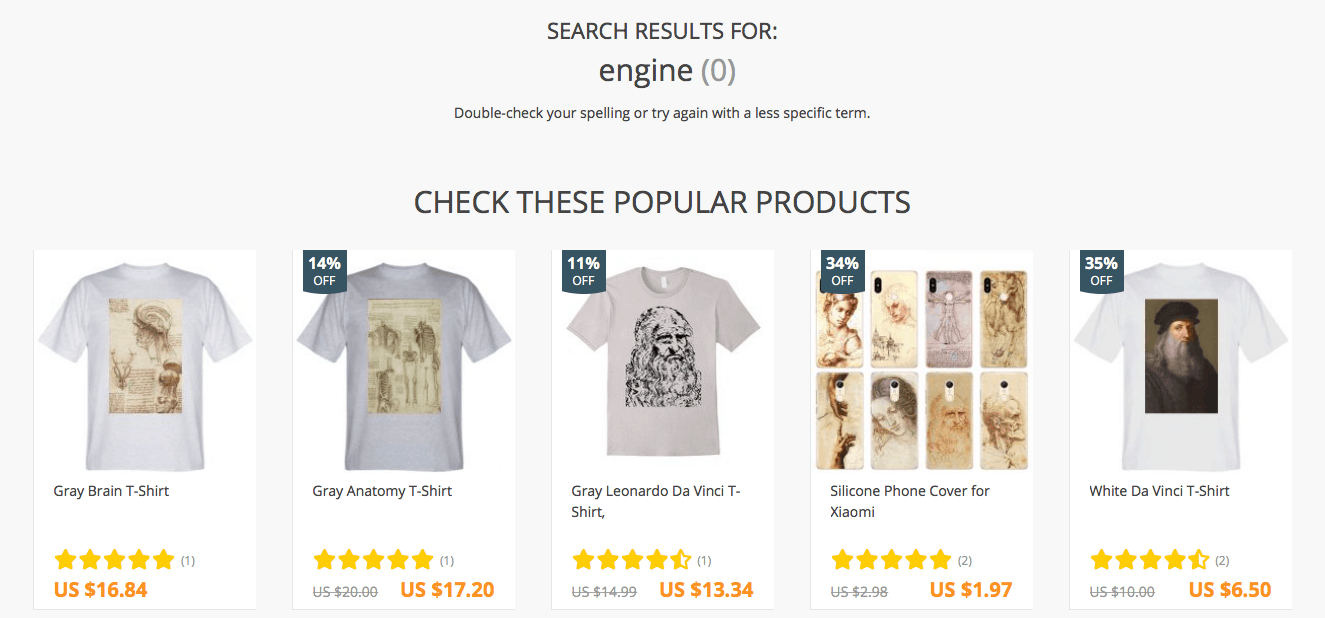The image size is (1325, 618).
Task: Click the Gray Brain T-Shirt star rating
Action: coord(114,560)
